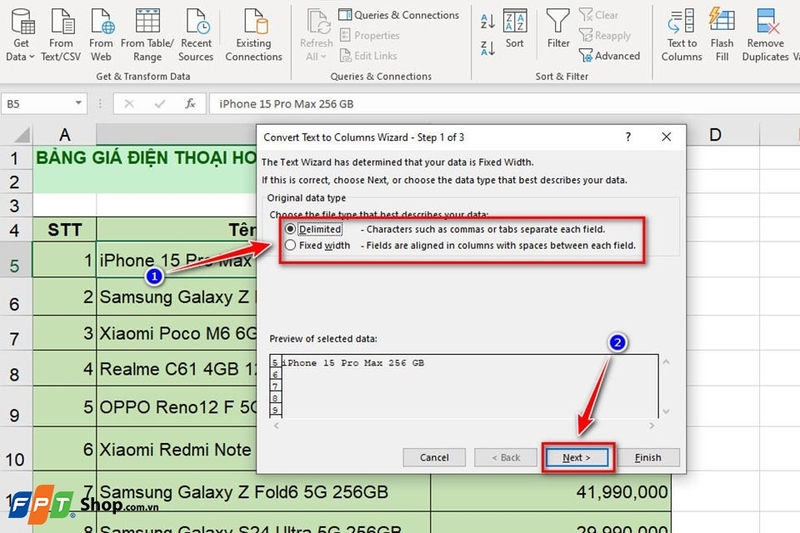This screenshot has width=800, height=533.
Task: Click the Properties command
Action: tap(370, 35)
